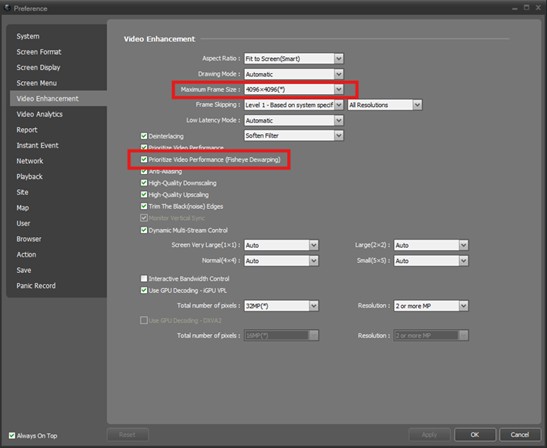547x448 pixels.
Task: Toggle High-Quality Downscaling checkbox
Action: pos(144,183)
